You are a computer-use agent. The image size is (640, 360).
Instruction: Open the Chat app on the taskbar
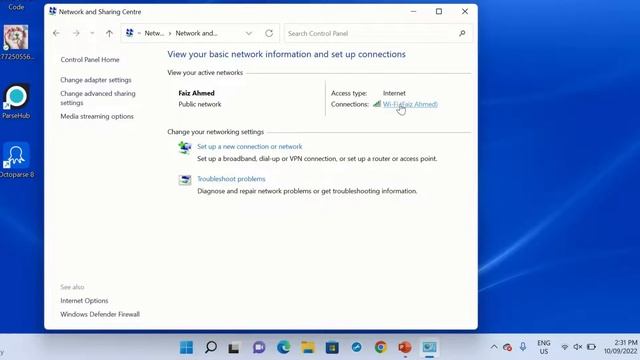(x=259, y=347)
